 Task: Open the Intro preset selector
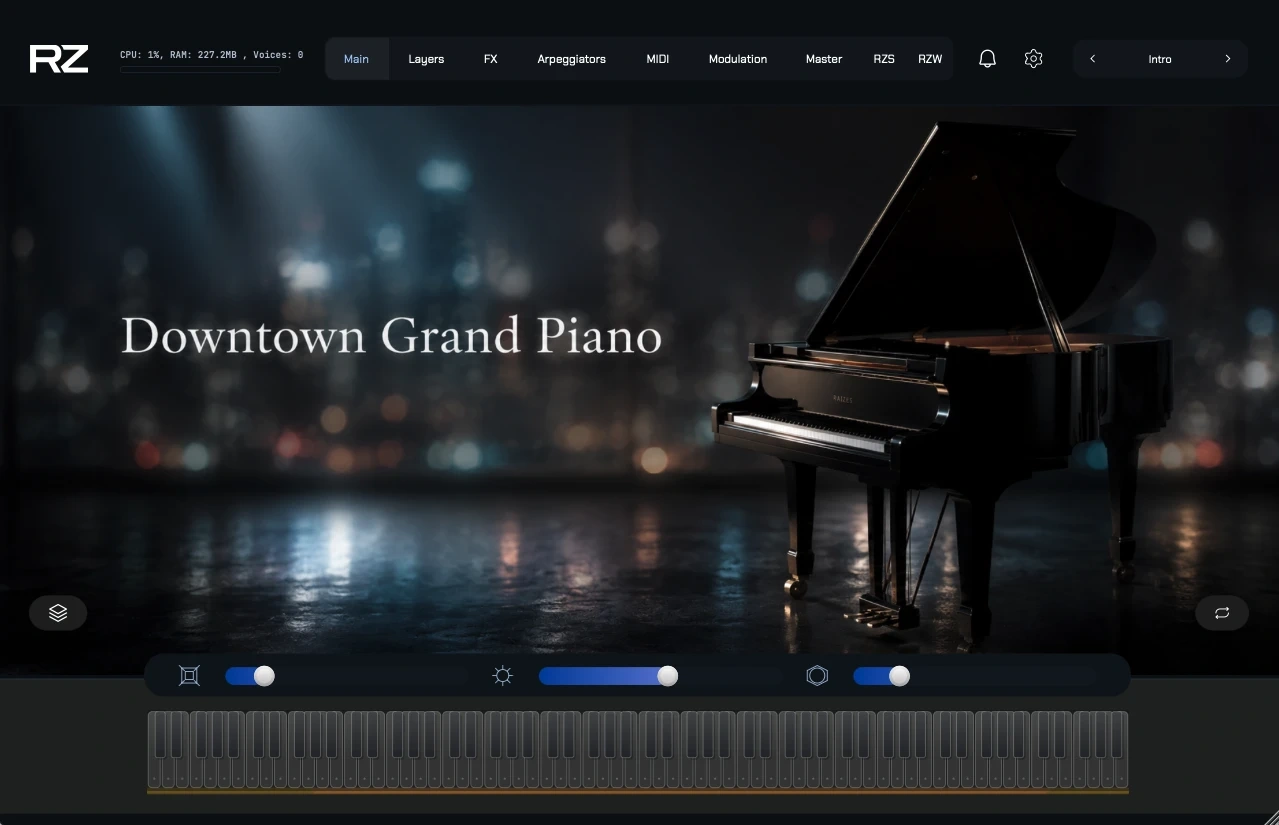1160,59
